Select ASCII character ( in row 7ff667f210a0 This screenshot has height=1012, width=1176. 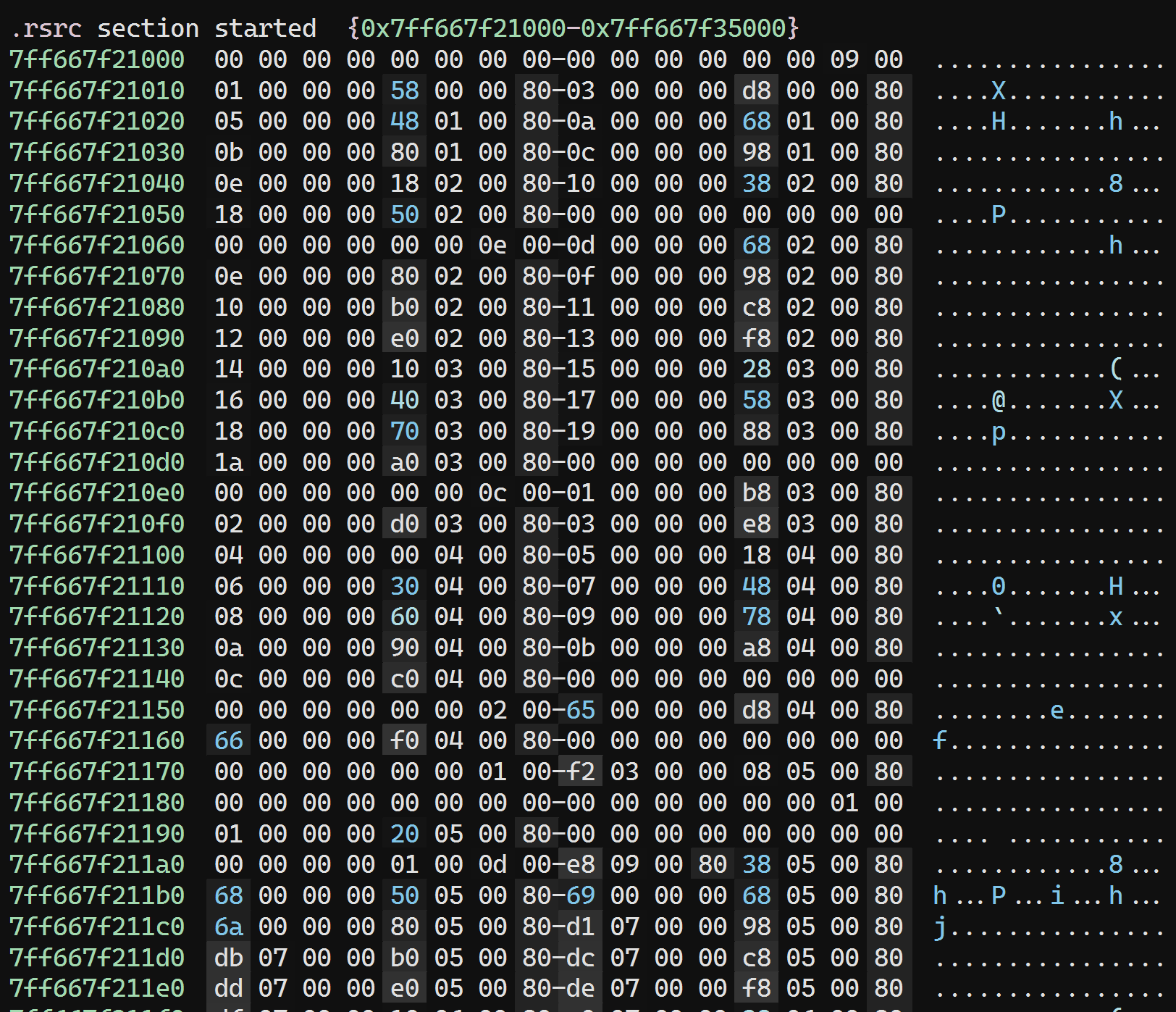tap(1116, 369)
